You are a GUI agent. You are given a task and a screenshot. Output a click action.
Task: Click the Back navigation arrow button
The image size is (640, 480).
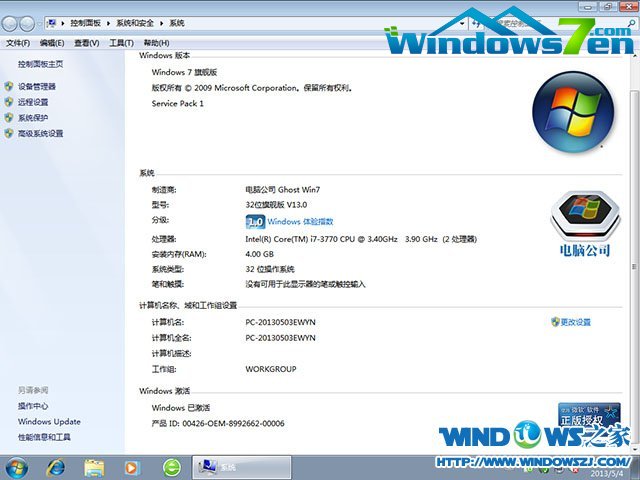(9, 24)
